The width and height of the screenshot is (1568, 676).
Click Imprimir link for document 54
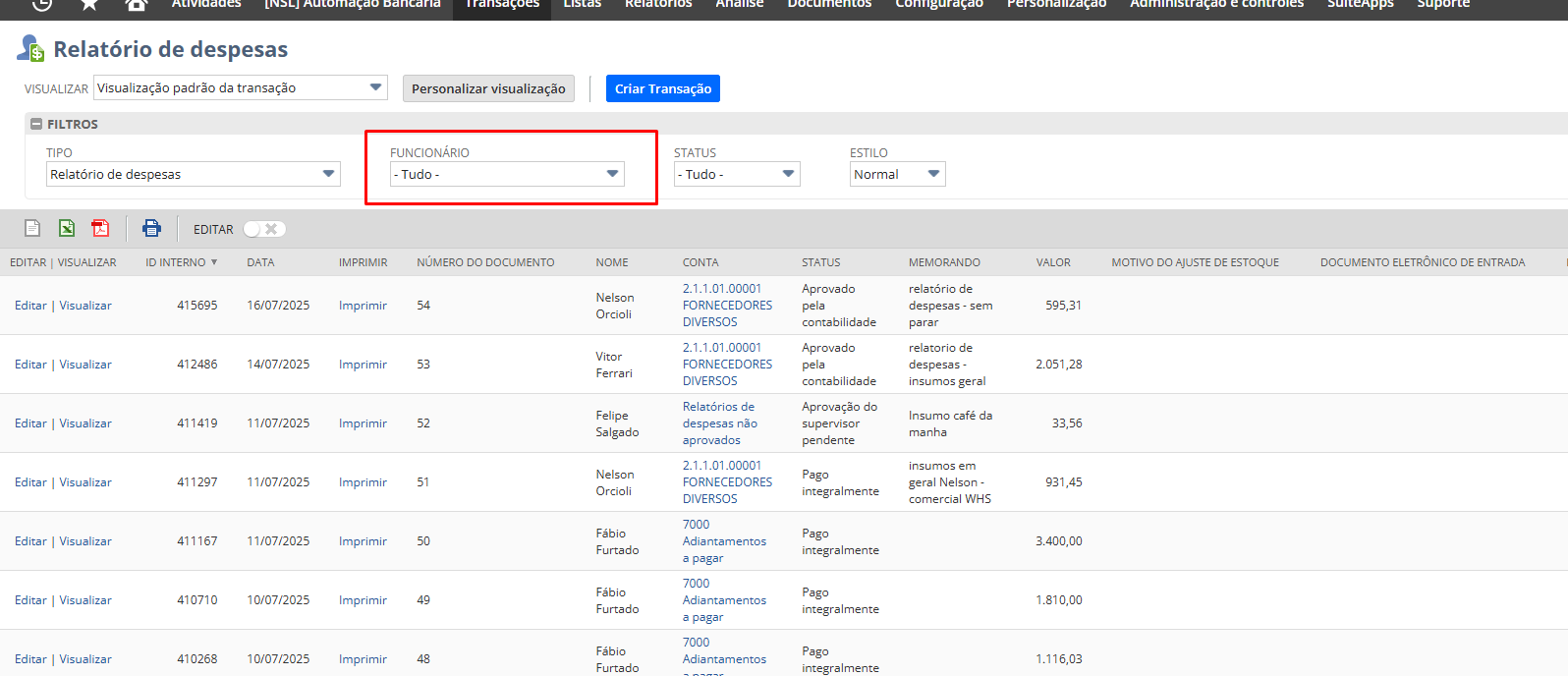point(363,306)
